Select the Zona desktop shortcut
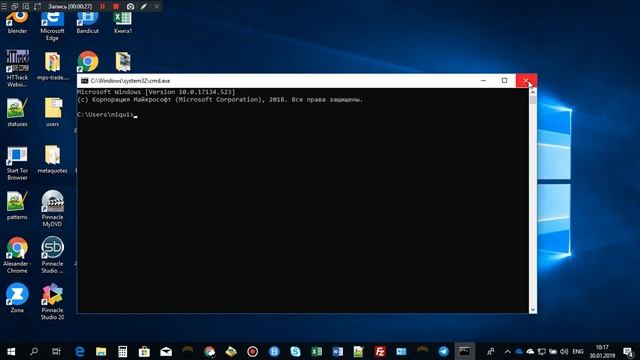 pos(17,298)
